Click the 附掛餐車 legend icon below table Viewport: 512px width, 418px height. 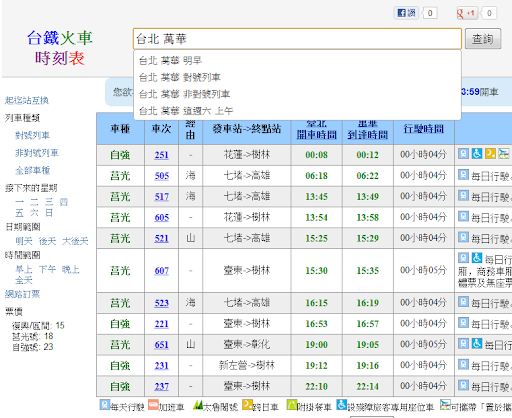292,405
